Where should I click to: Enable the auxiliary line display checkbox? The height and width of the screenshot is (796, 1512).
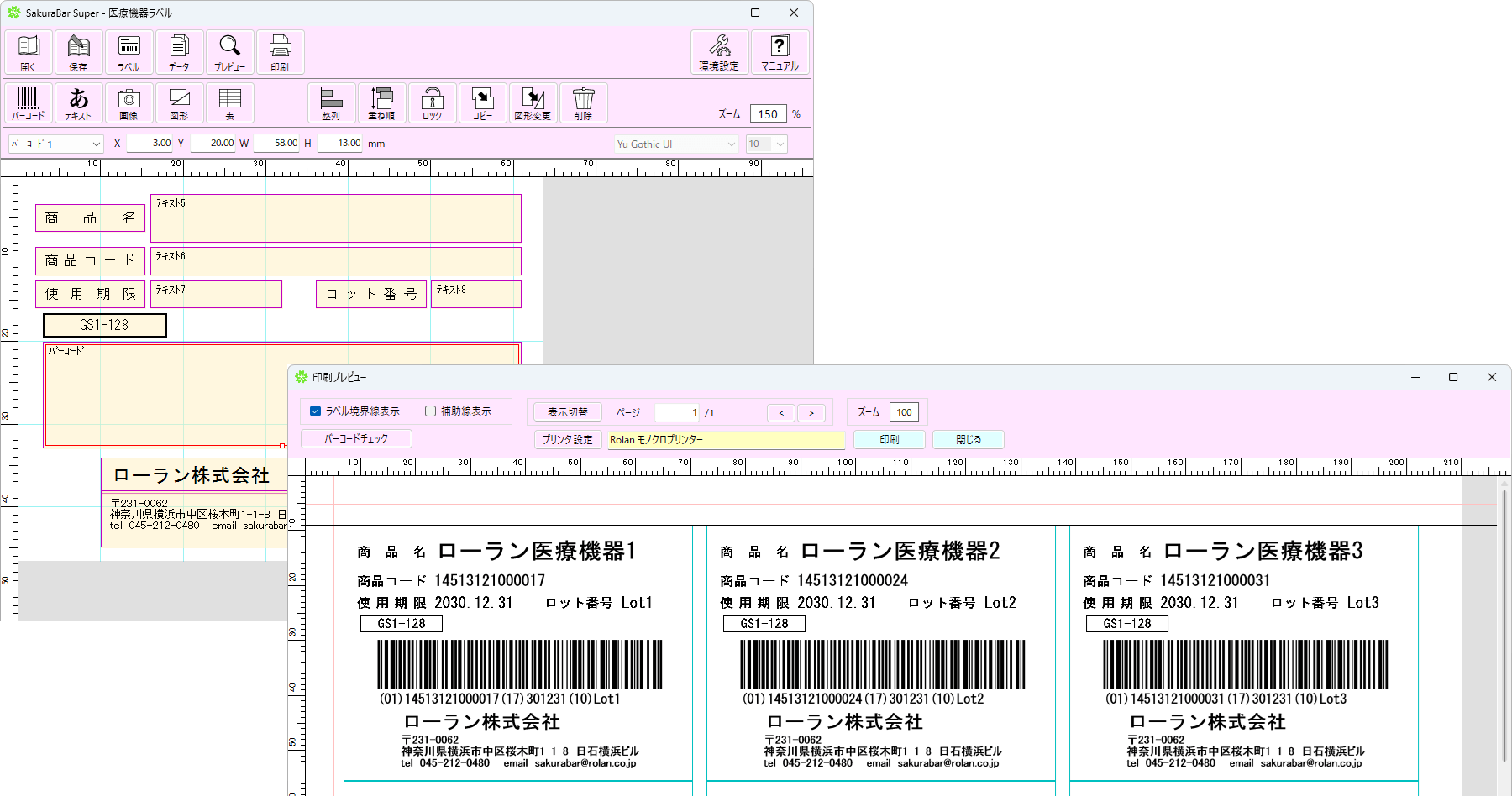[x=431, y=411]
